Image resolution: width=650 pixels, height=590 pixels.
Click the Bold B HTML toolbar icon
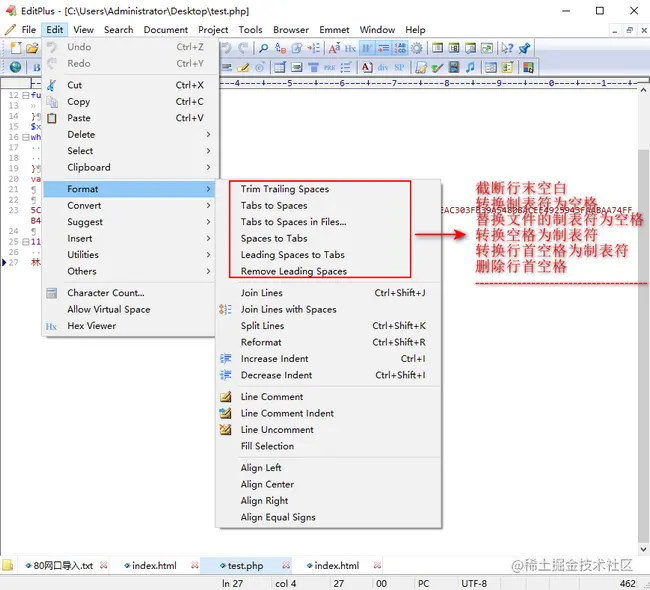click(x=36, y=67)
